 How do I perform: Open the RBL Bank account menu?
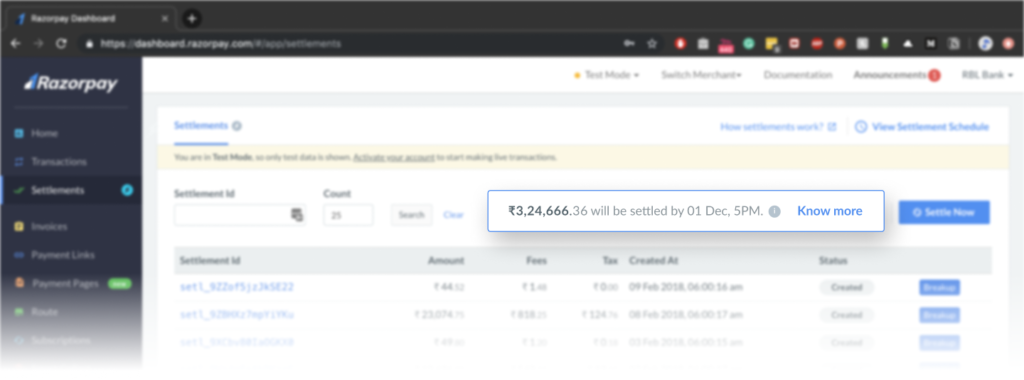pos(987,75)
